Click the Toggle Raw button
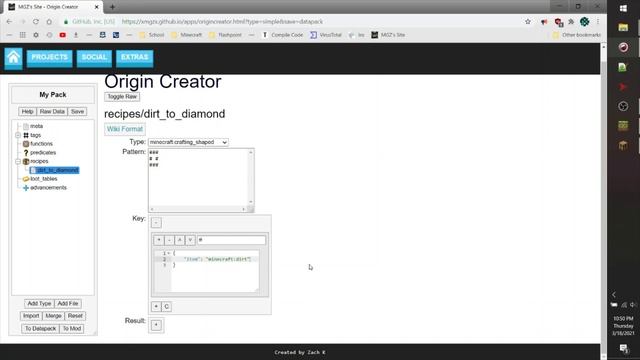Viewport: 640px width, 360px height. click(x=122, y=97)
